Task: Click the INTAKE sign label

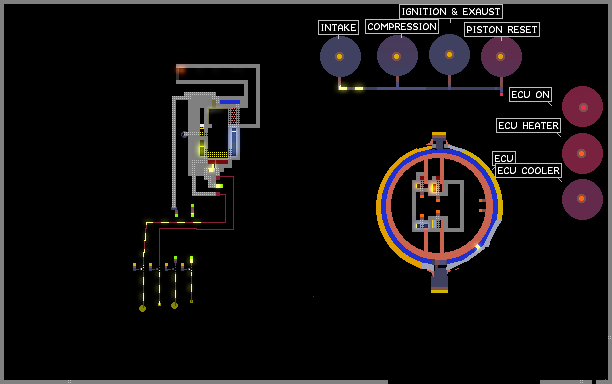Action: tap(338, 28)
